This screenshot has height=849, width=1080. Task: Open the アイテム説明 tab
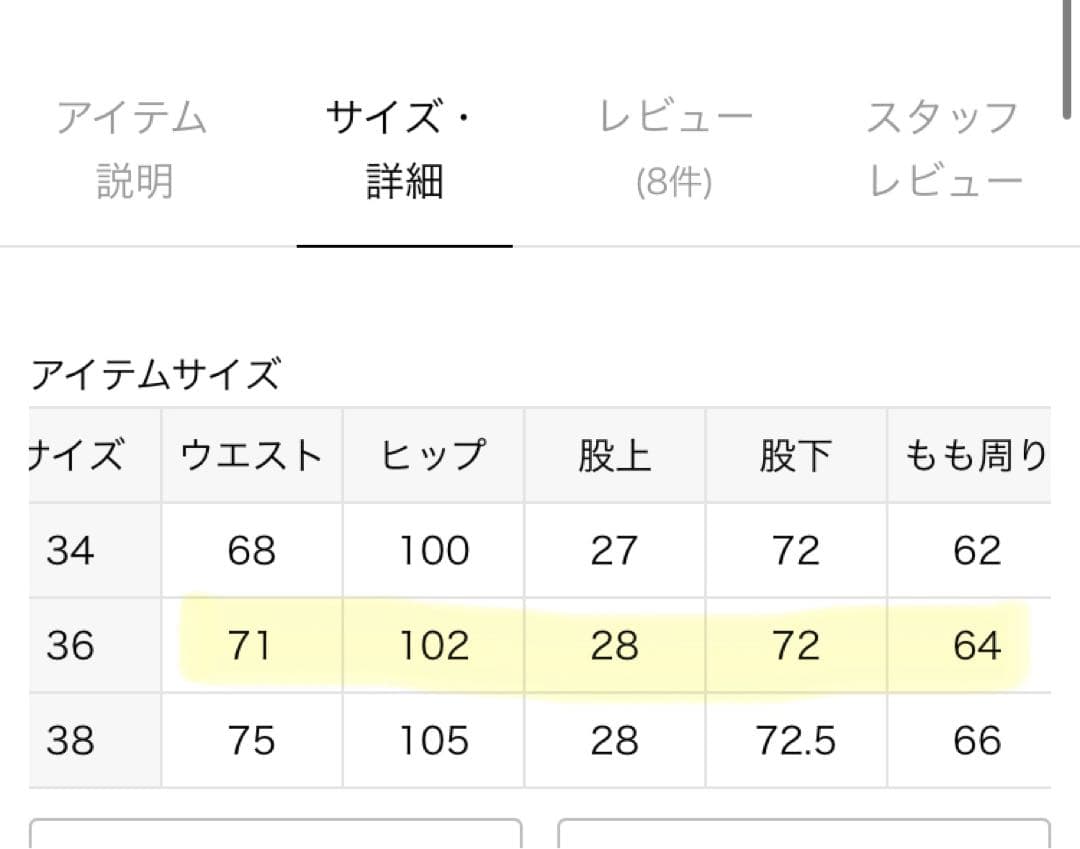click(133, 150)
